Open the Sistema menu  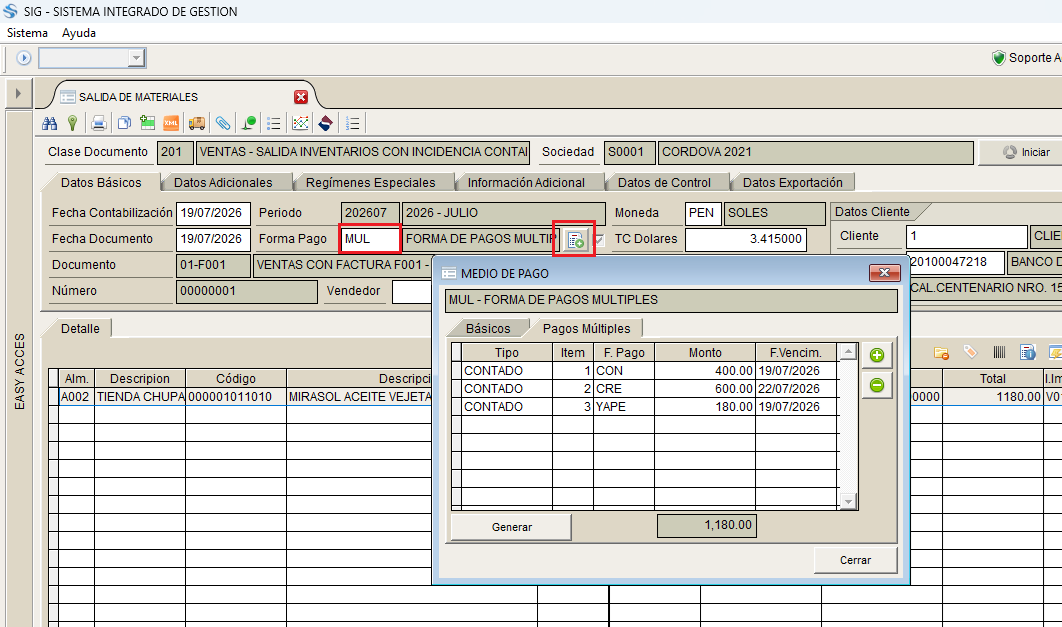27,33
